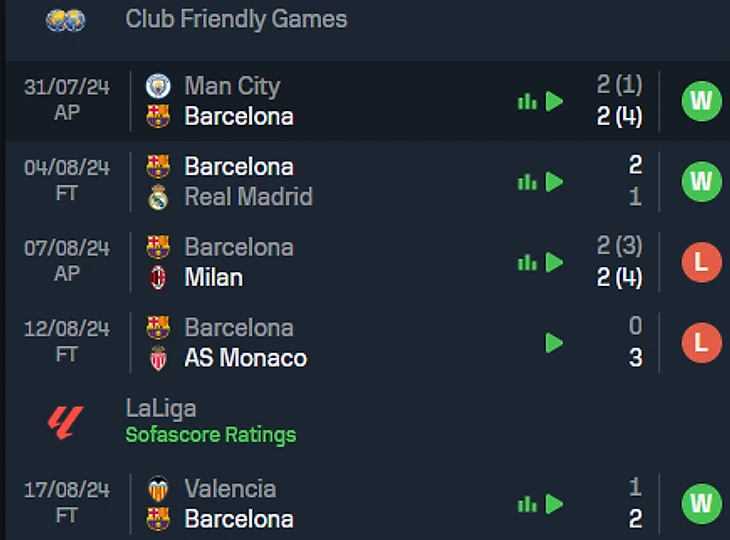Click the Man City team crest
The height and width of the screenshot is (540, 730).
point(158,87)
